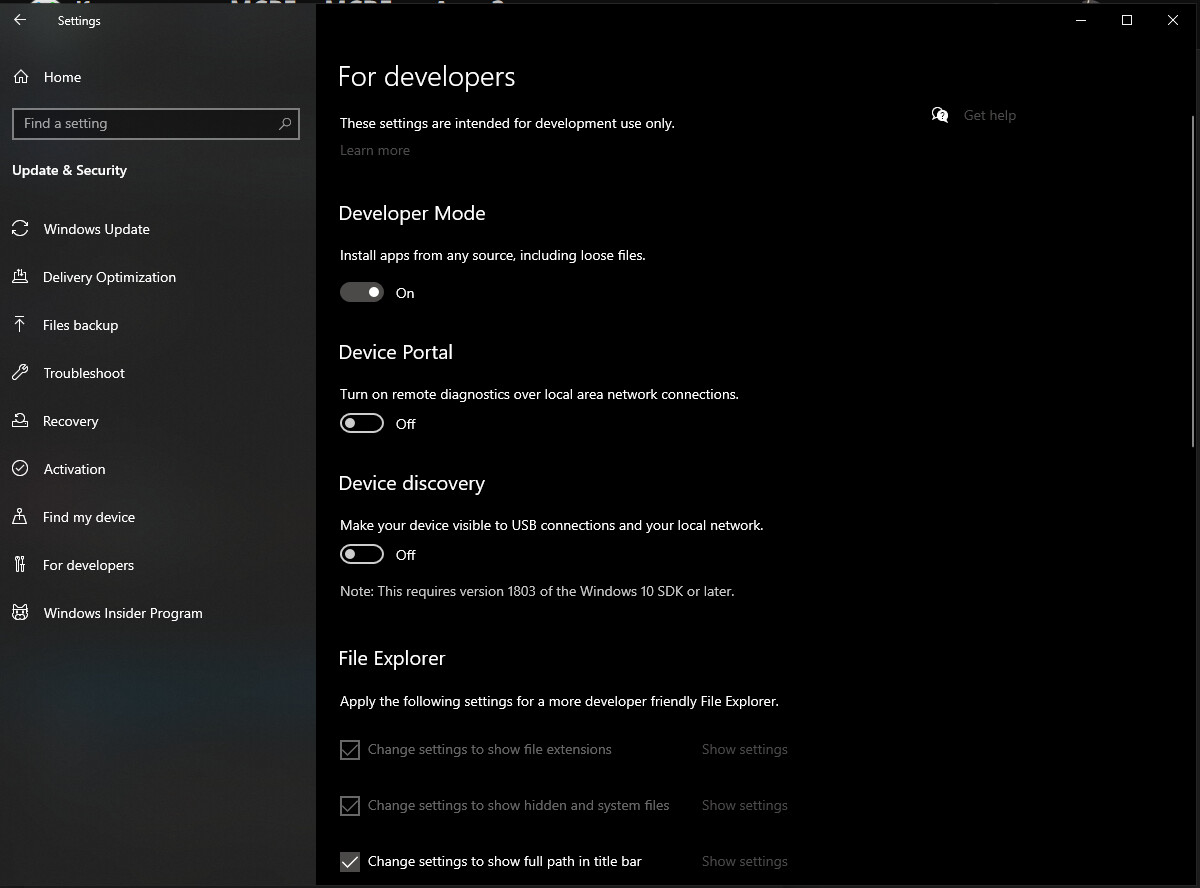Click the Find a setting search box

point(145,124)
